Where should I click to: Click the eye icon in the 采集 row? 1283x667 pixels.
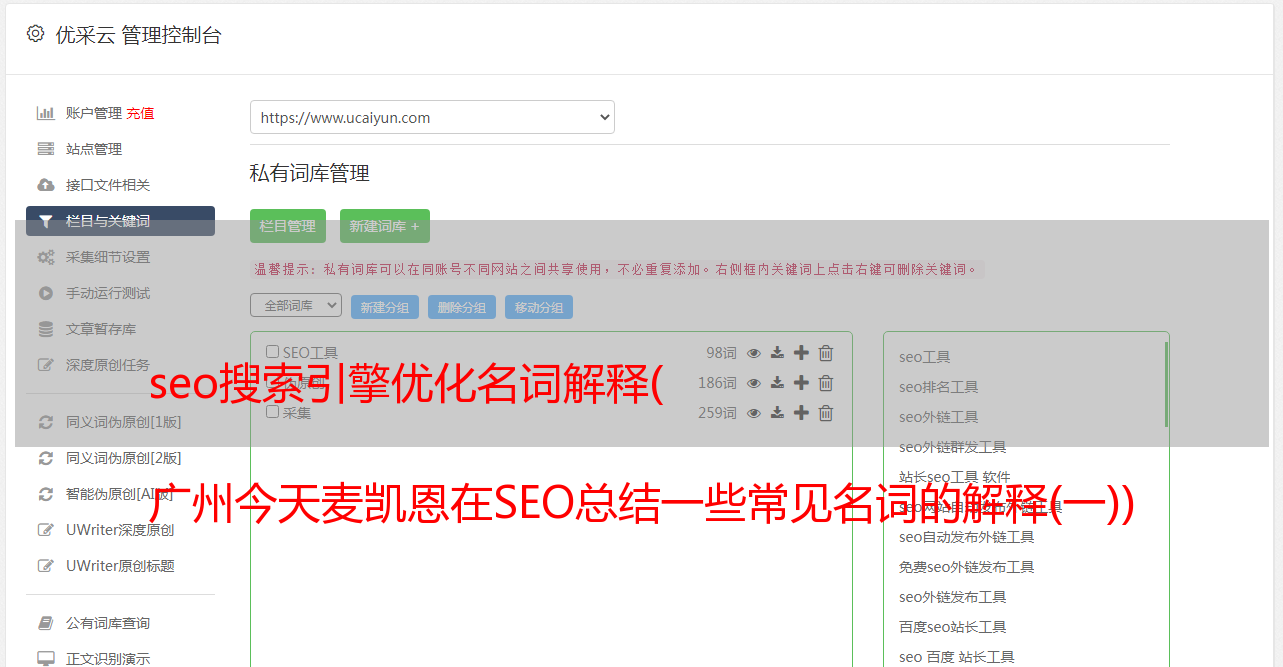click(754, 413)
